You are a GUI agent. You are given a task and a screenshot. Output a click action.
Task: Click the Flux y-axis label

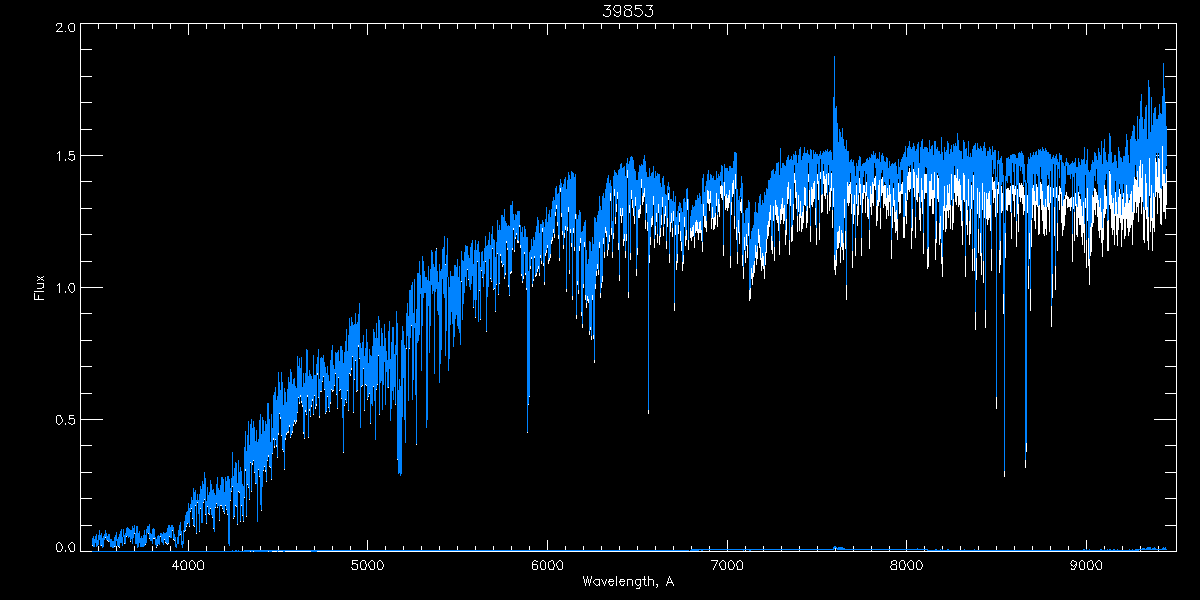[40, 287]
